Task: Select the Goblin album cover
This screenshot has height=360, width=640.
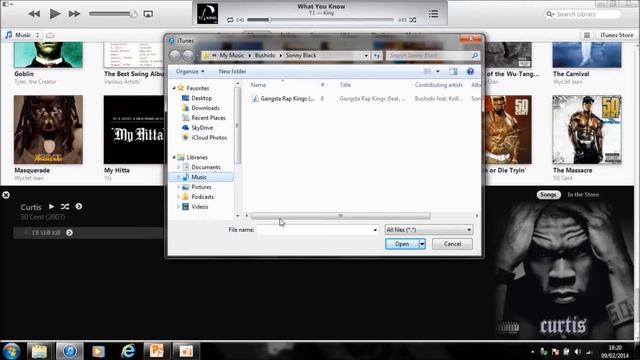Action: click(x=48, y=55)
